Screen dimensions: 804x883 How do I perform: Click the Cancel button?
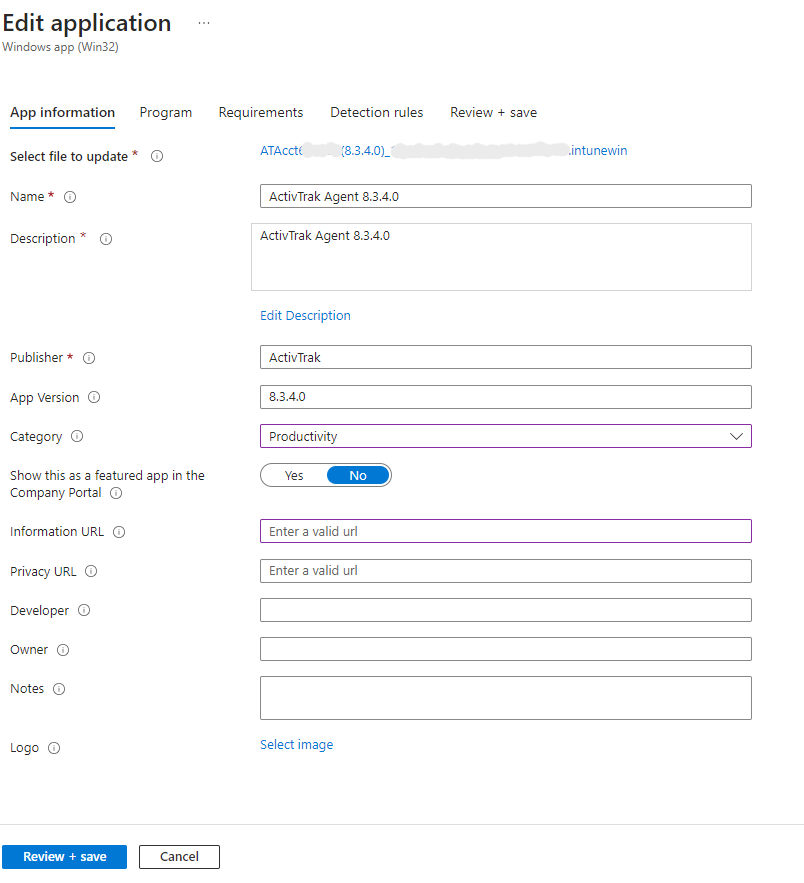(179, 857)
